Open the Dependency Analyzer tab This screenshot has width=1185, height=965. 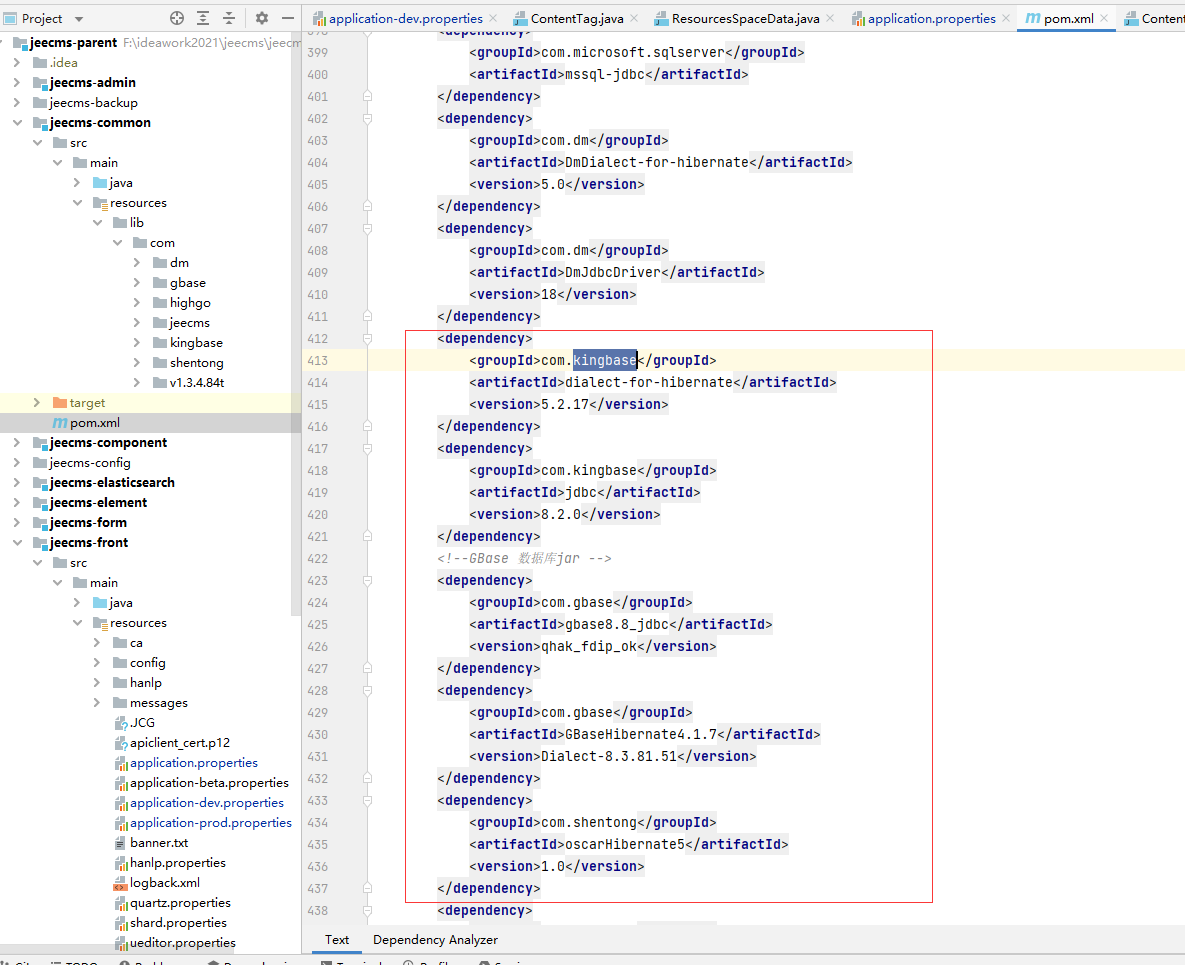435,940
